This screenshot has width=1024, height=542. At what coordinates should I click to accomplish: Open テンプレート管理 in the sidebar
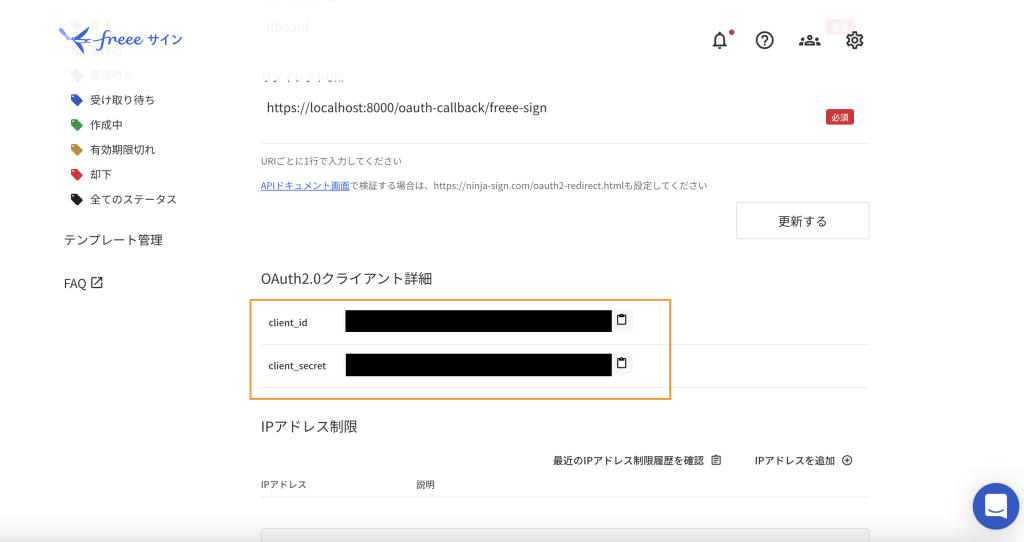click(113, 240)
